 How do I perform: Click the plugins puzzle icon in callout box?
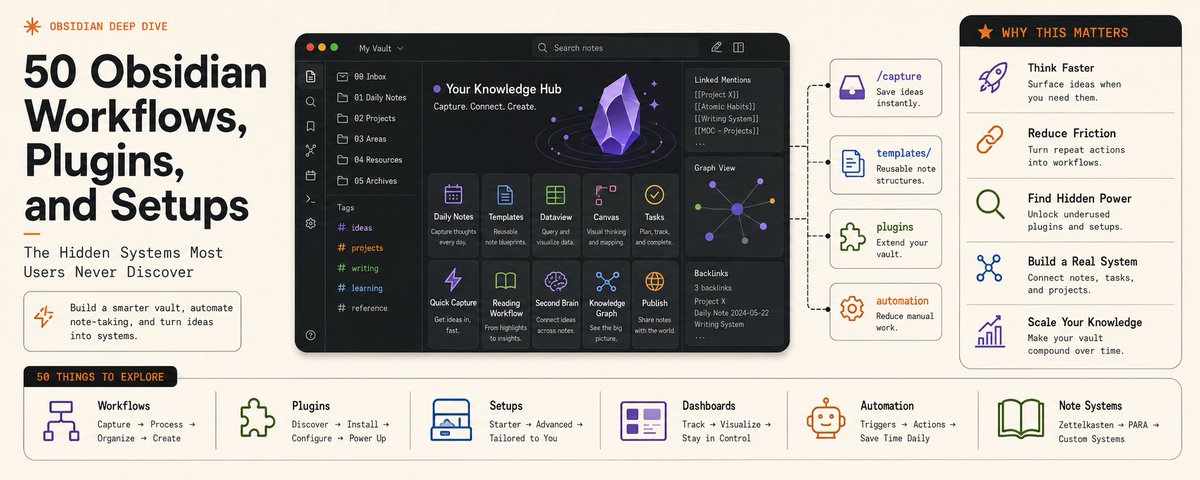(x=853, y=237)
